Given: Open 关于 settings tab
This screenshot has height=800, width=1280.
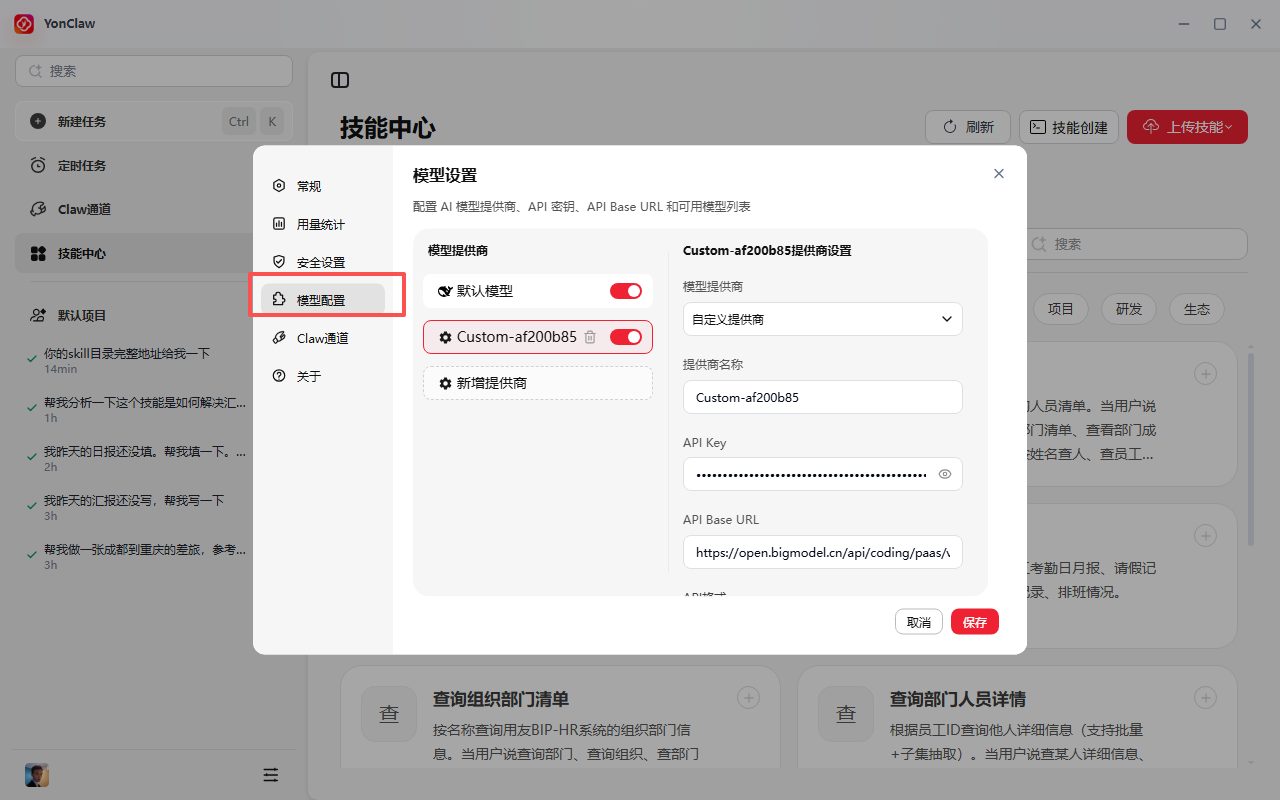Looking at the screenshot, I should tap(323, 376).
